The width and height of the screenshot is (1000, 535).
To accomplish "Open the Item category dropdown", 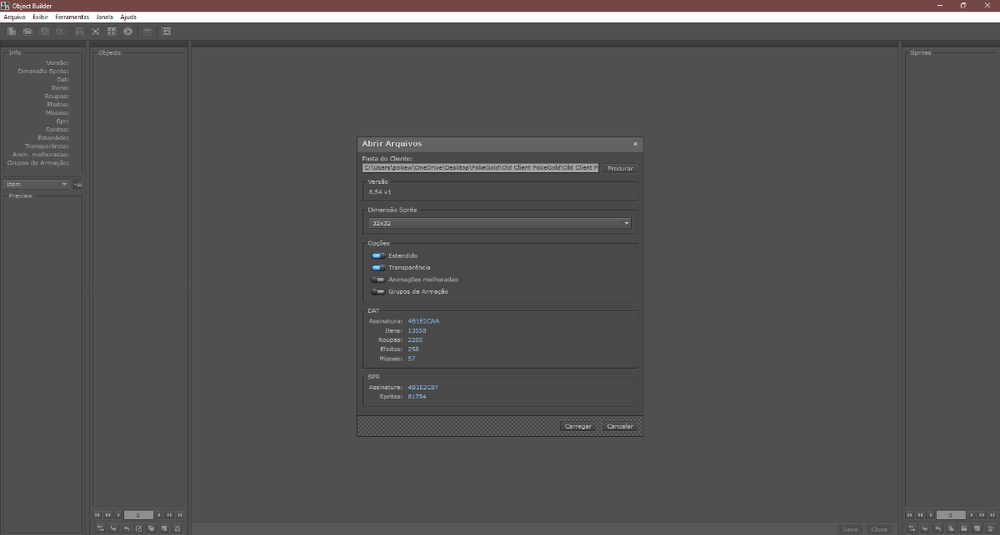I will coord(36,185).
